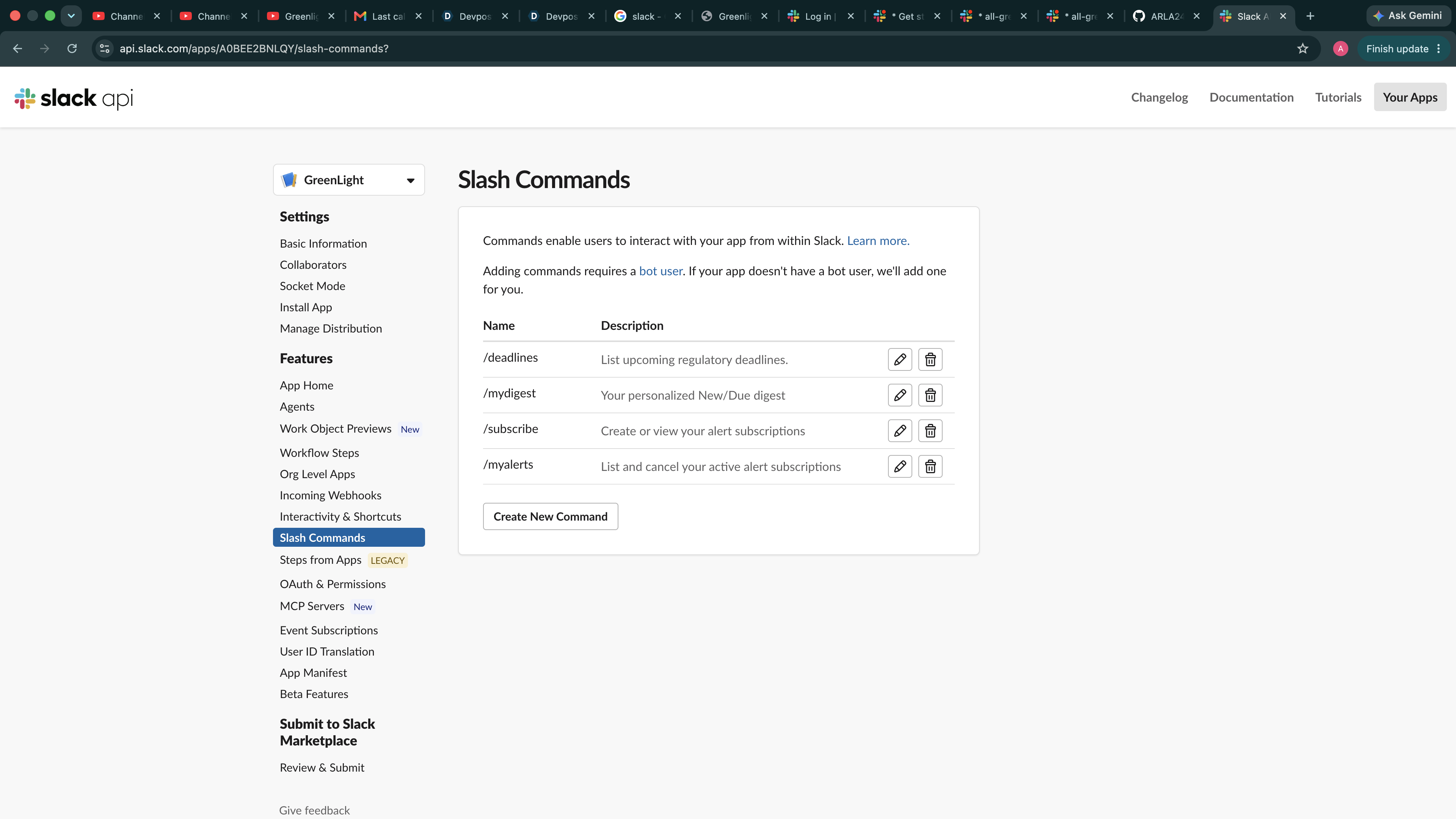Image resolution: width=1456 pixels, height=819 pixels.
Task: Open Manage Distribution page
Action: point(331,328)
